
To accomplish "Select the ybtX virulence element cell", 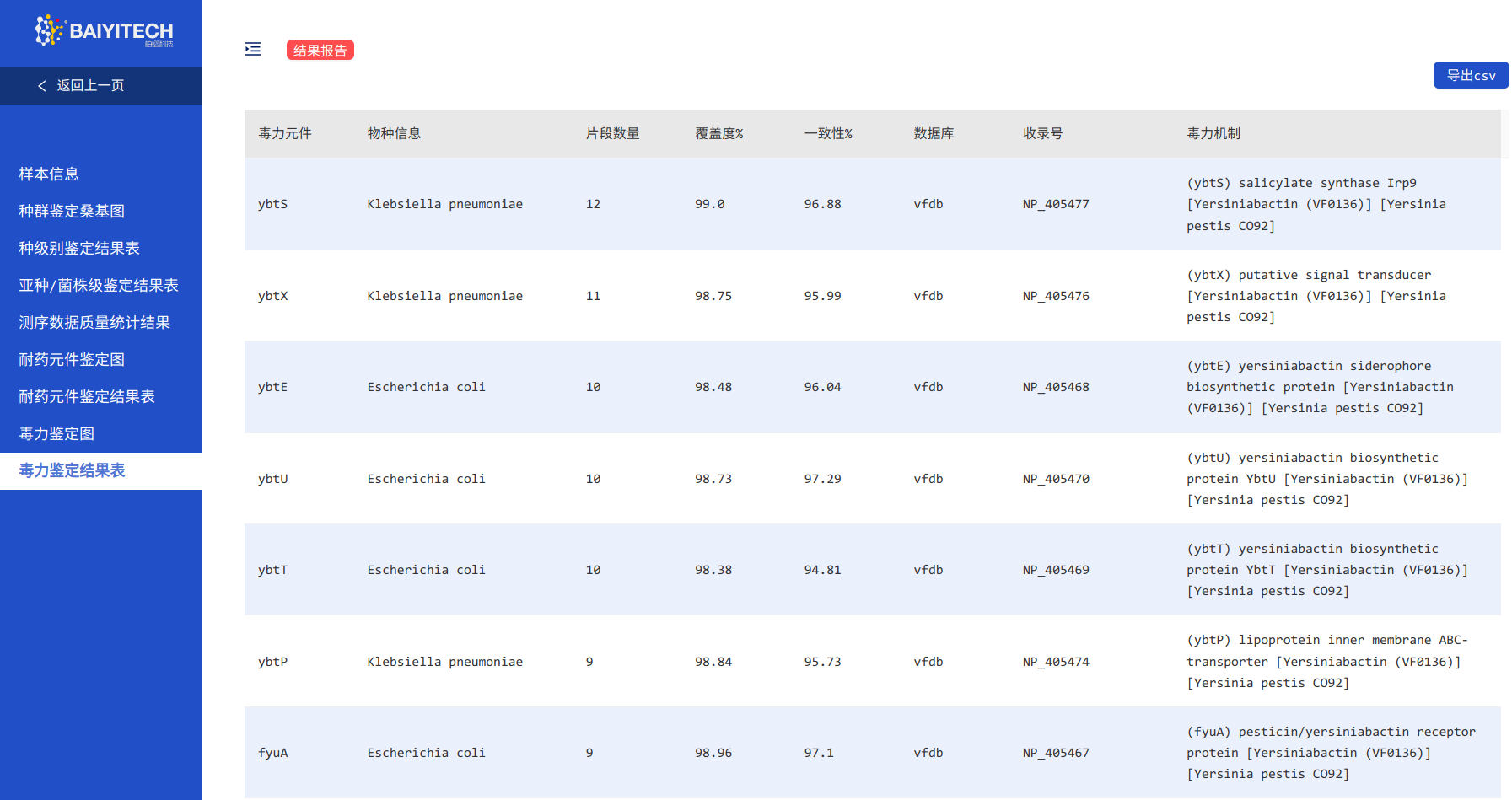I will click(273, 296).
